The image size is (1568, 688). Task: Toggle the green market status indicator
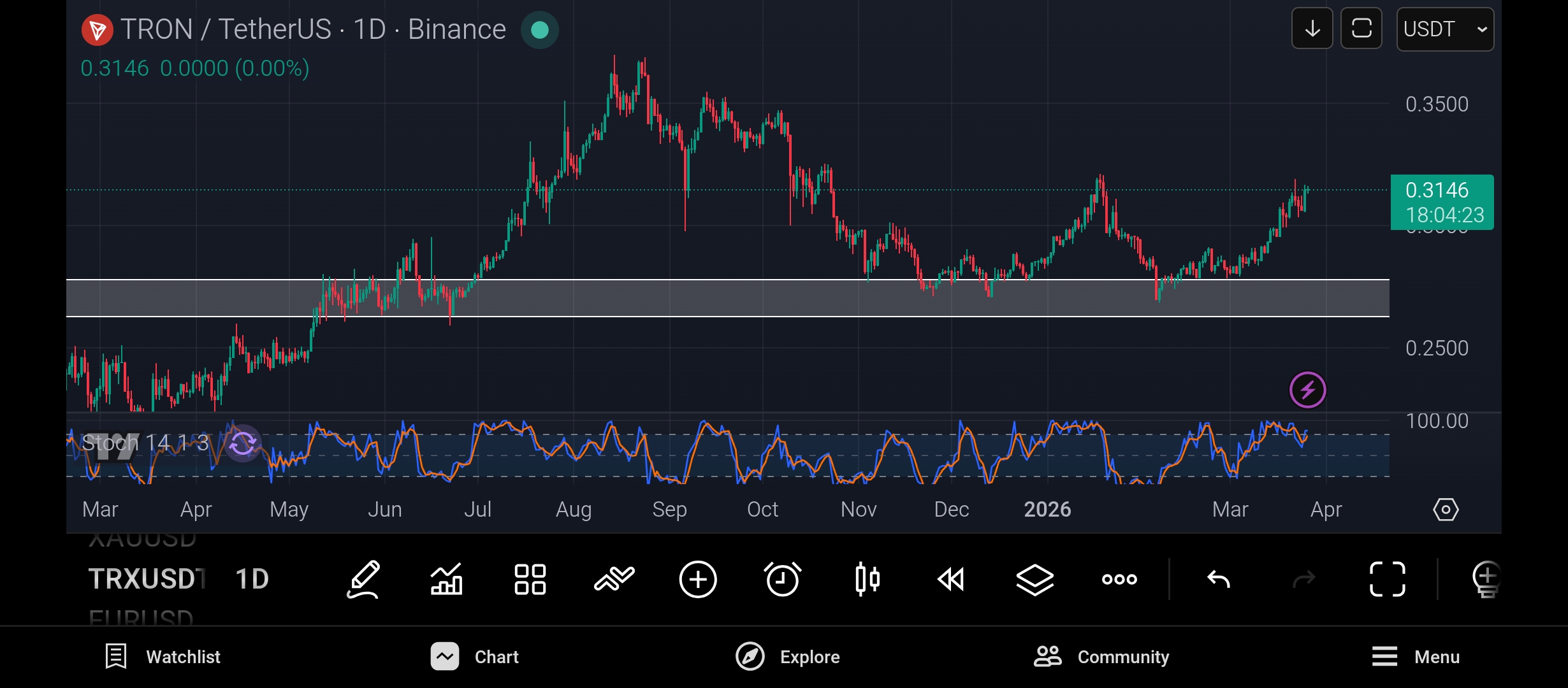[539, 30]
